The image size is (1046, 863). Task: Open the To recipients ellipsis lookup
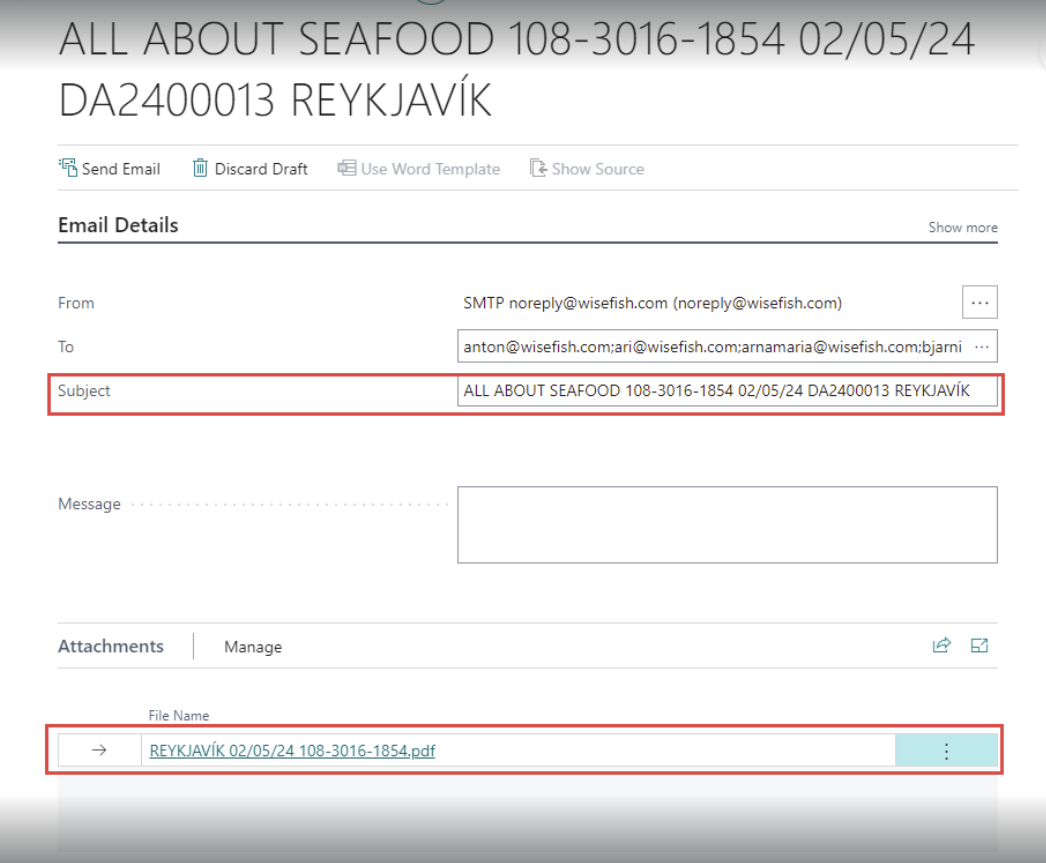tap(981, 346)
